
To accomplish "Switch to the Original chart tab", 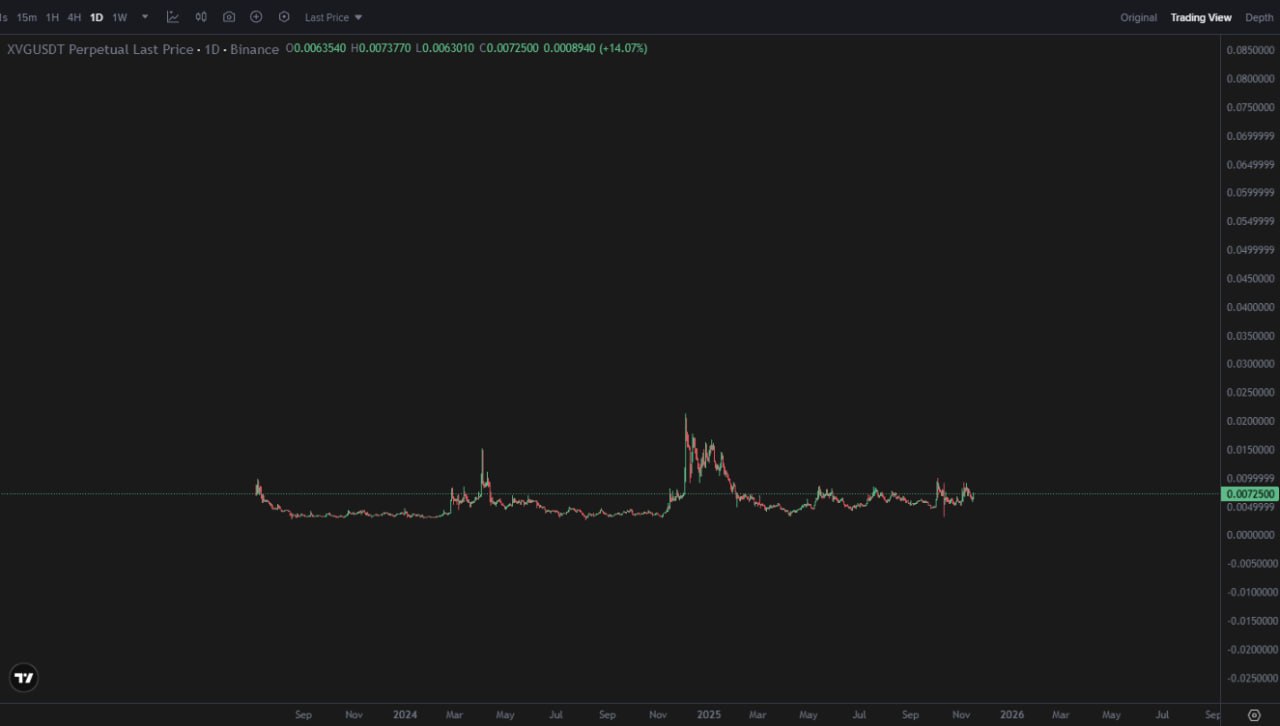I will click(x=1138, y=17).
